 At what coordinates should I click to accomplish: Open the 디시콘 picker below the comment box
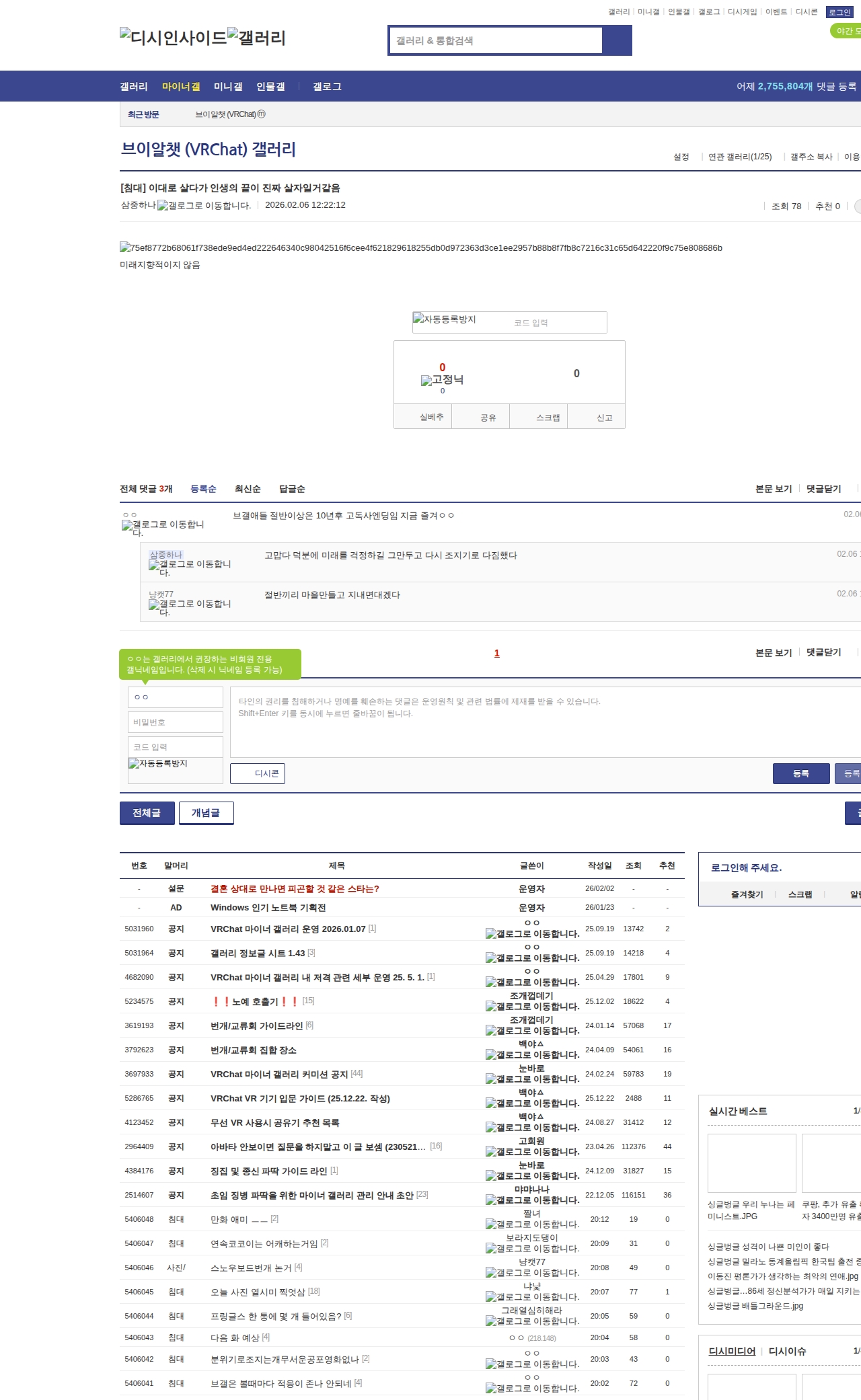click(258, 773)
